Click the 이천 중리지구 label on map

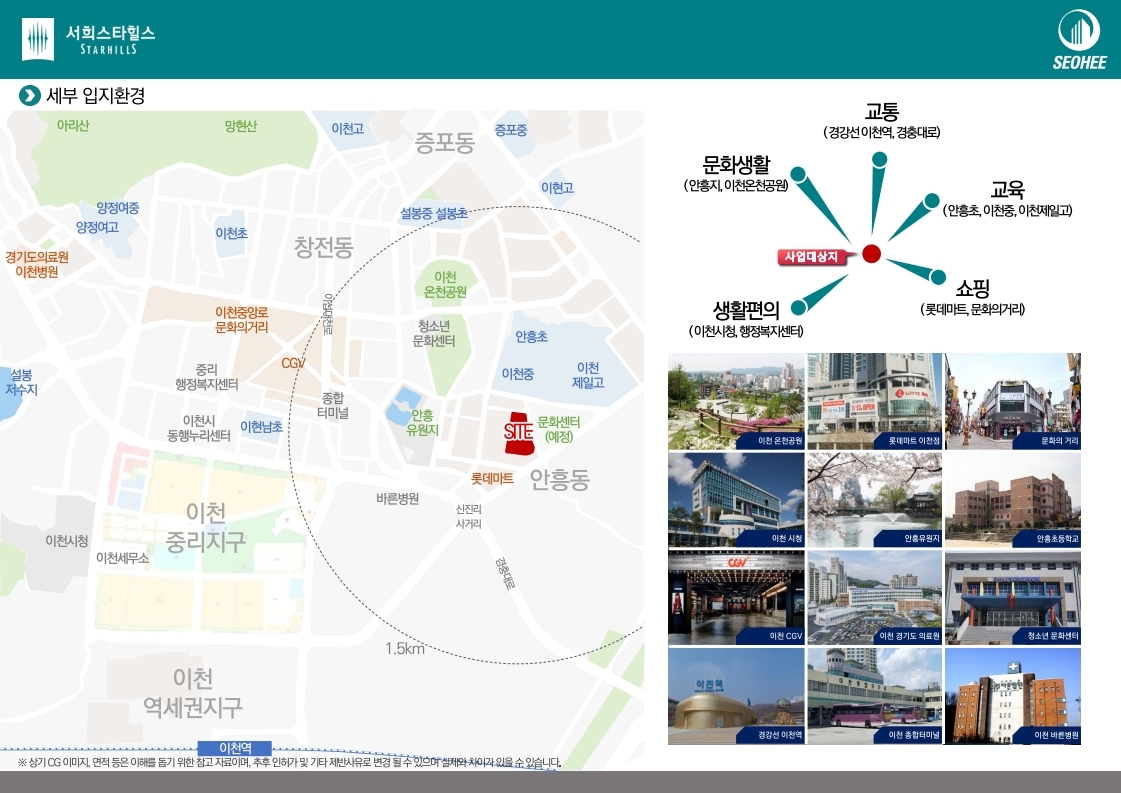206,527
